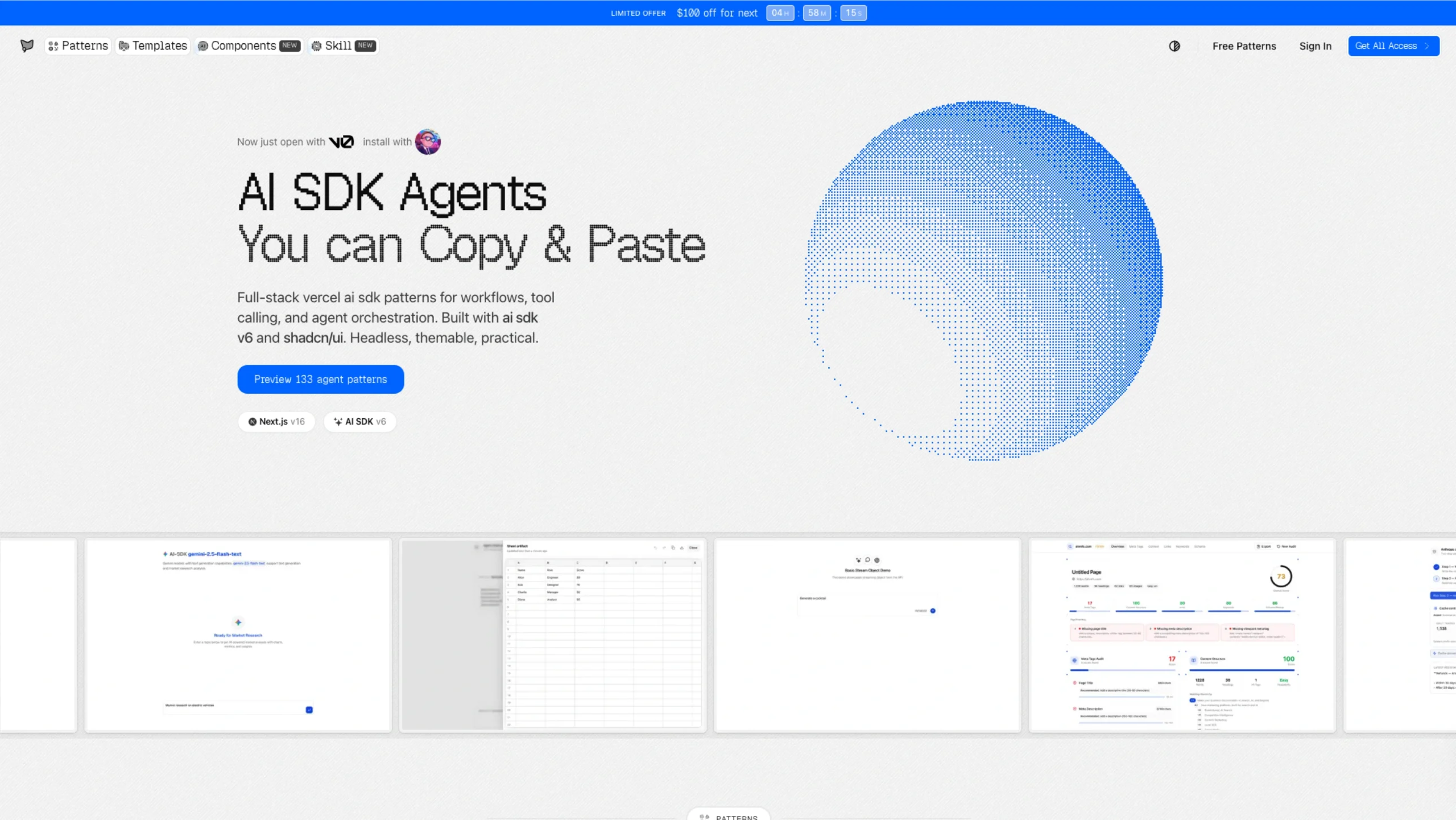
Task: Open the Patterns nav item
Action: pos(78,46)
